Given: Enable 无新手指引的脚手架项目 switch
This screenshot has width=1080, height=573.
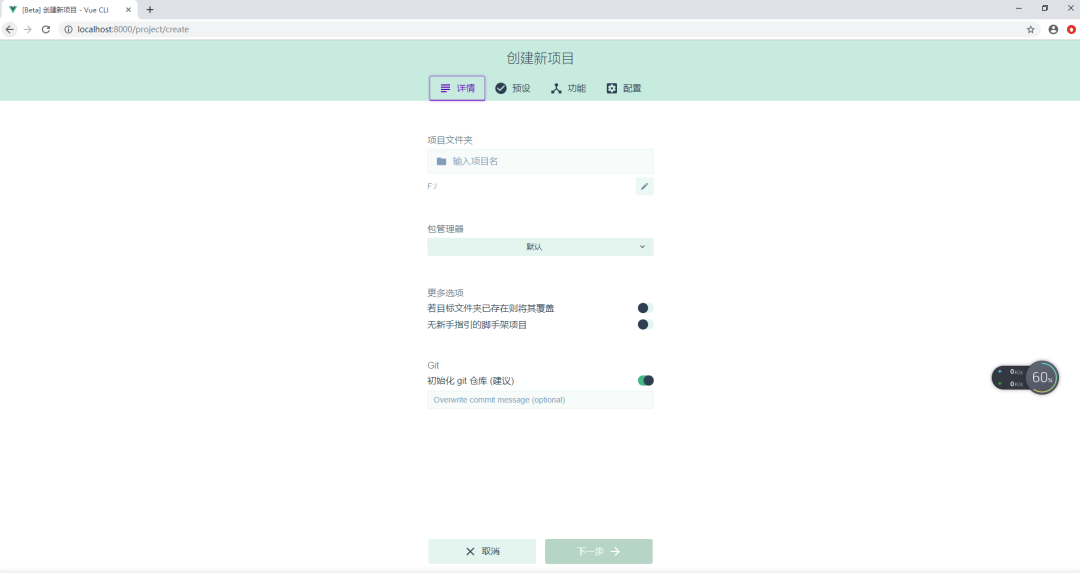Looking at the screenshot, I should click(x=645, y=324).
